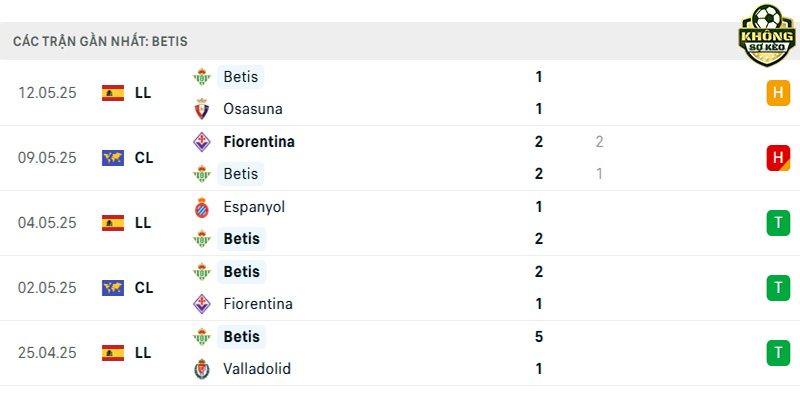The image size is (800, 400).
Task: Click Fiorentina crest in 09.05.25 match
Action: tap(202, 142)
